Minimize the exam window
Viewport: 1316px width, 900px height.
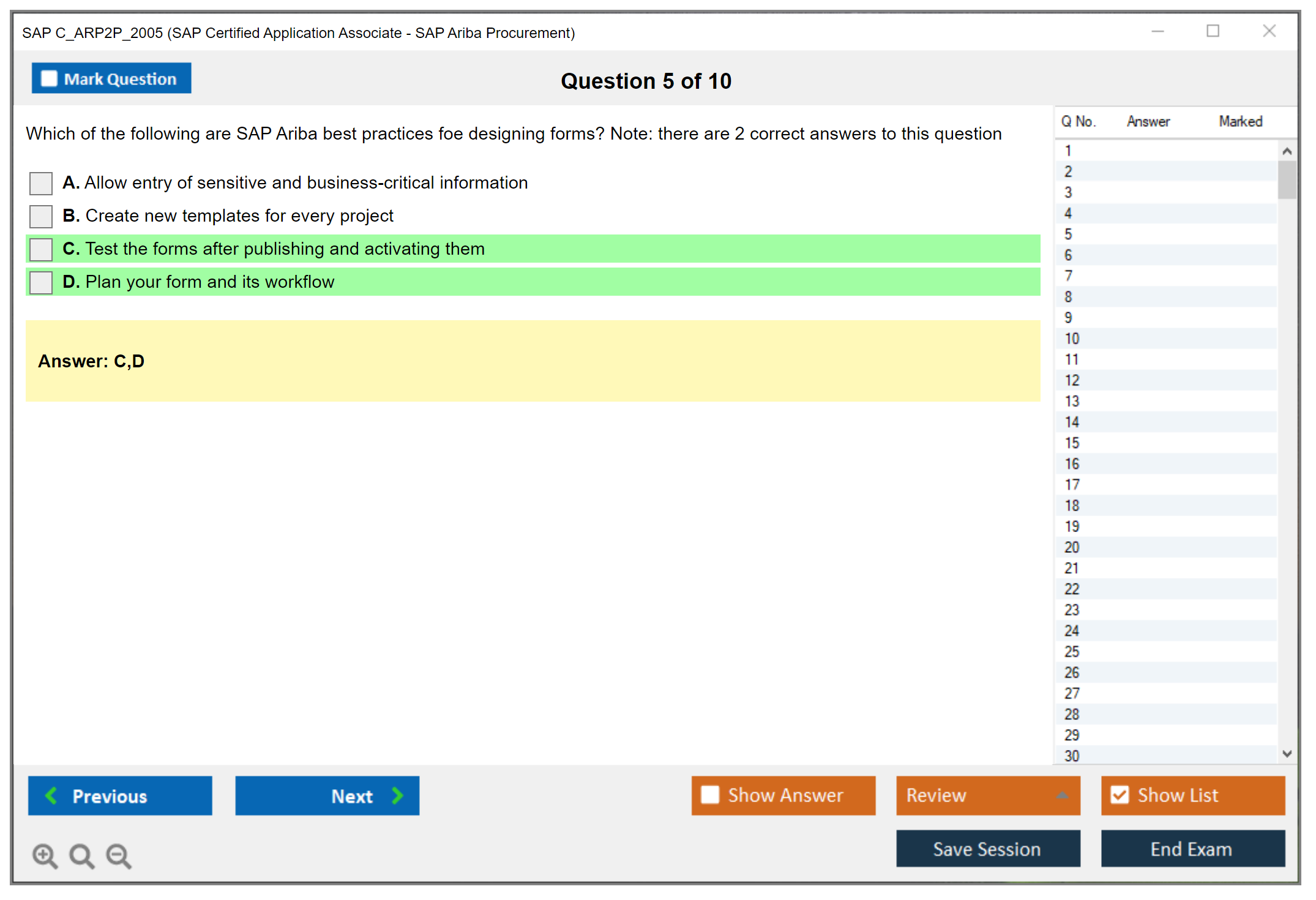pos(1157,31)
